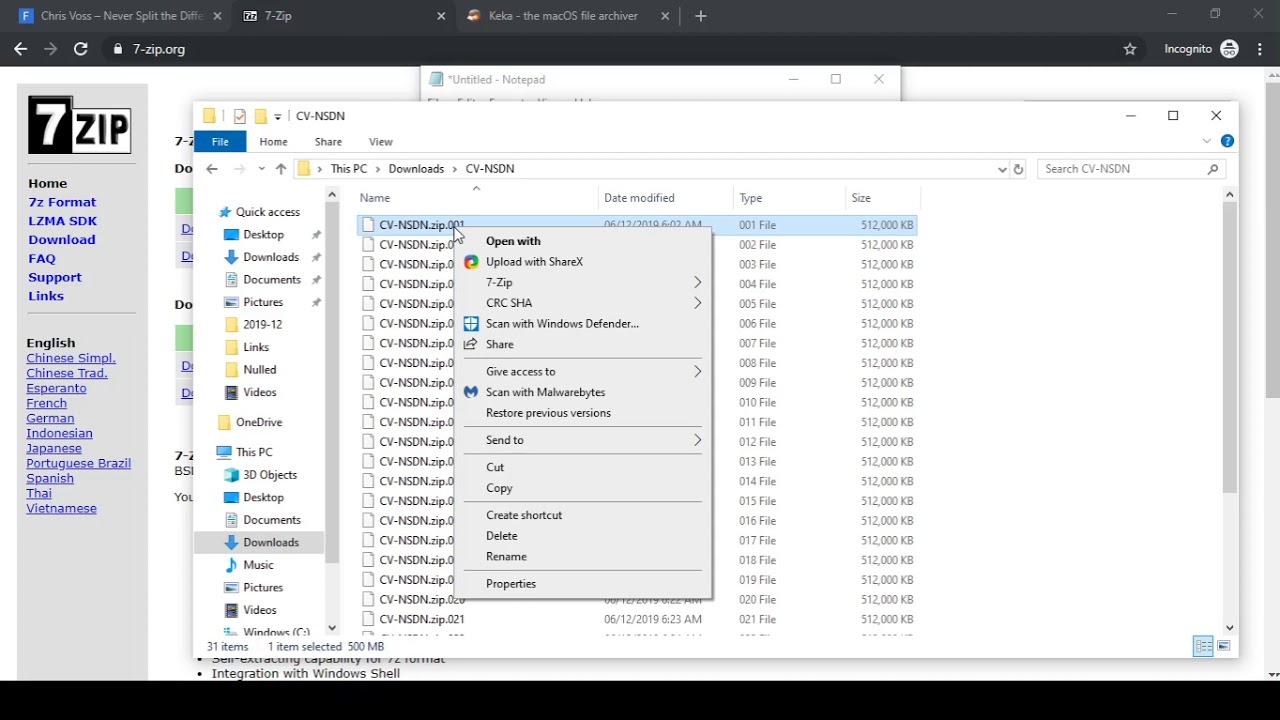Click the 3D Objects icon in sidebar
Viewport: 1280px width, 720px height.
coord(232,475)
